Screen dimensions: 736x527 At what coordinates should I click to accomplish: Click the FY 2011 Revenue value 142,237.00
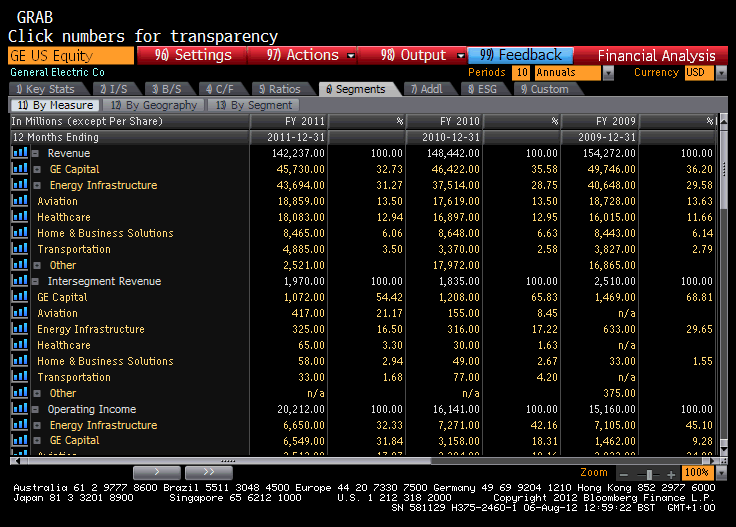point(298,153)
